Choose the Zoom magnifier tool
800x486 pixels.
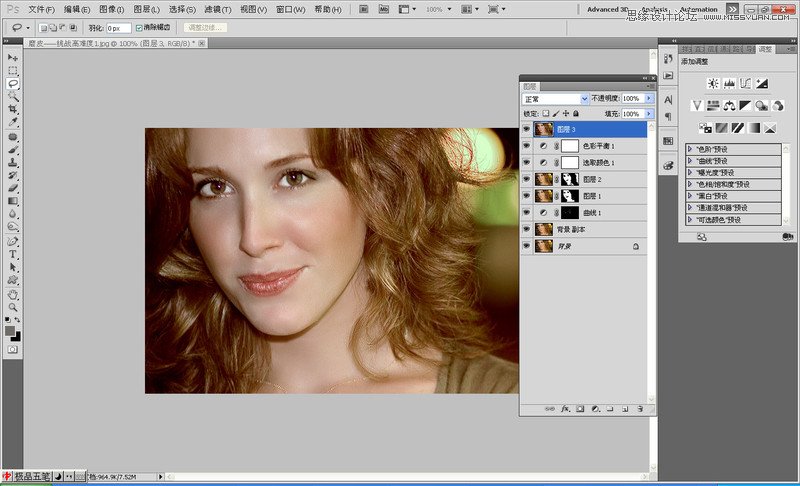[13, 307]
